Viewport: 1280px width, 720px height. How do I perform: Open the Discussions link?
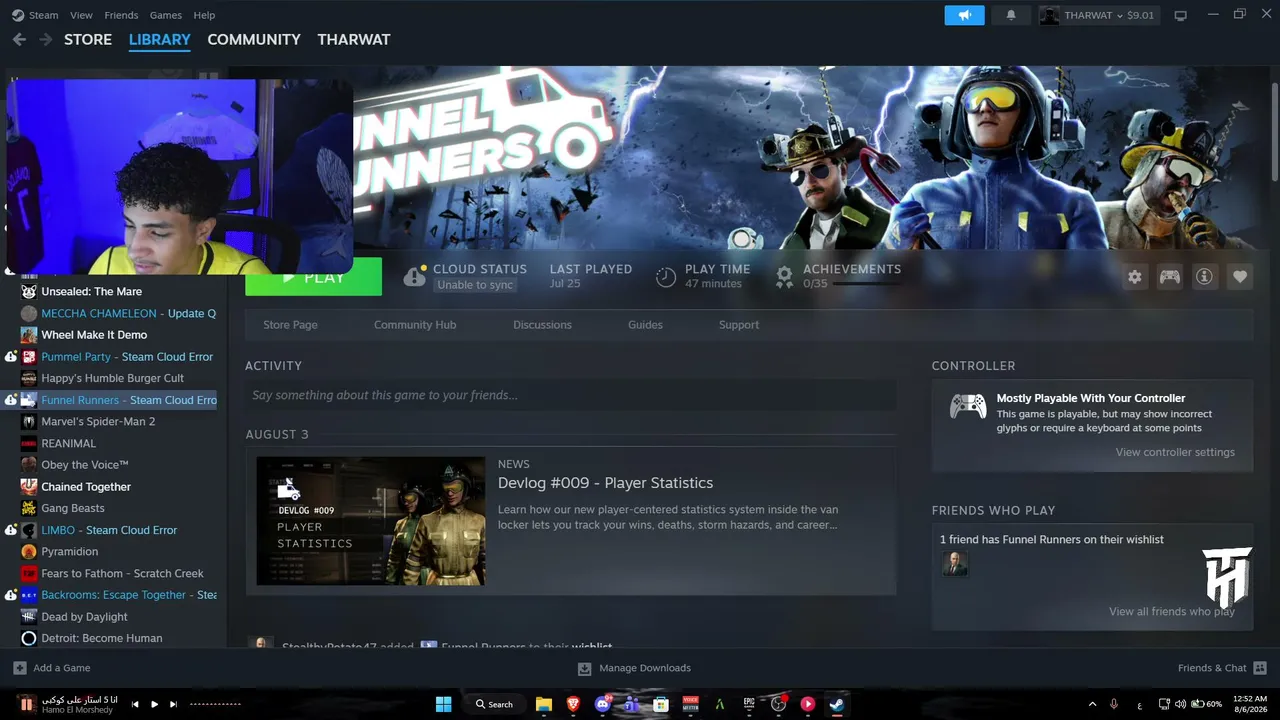pyautogui.click(x=542, y=325)
